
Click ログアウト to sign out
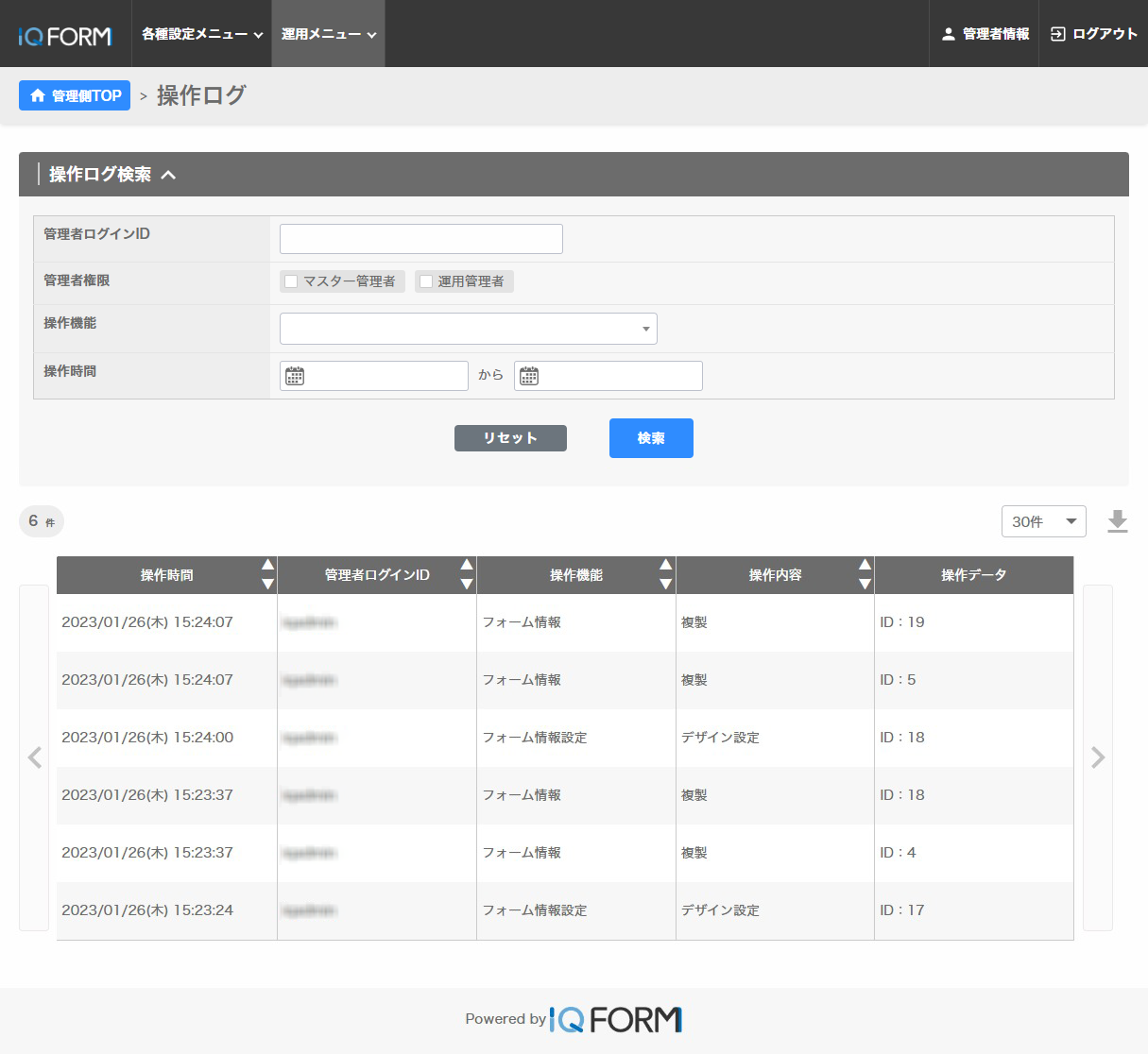1093,34
